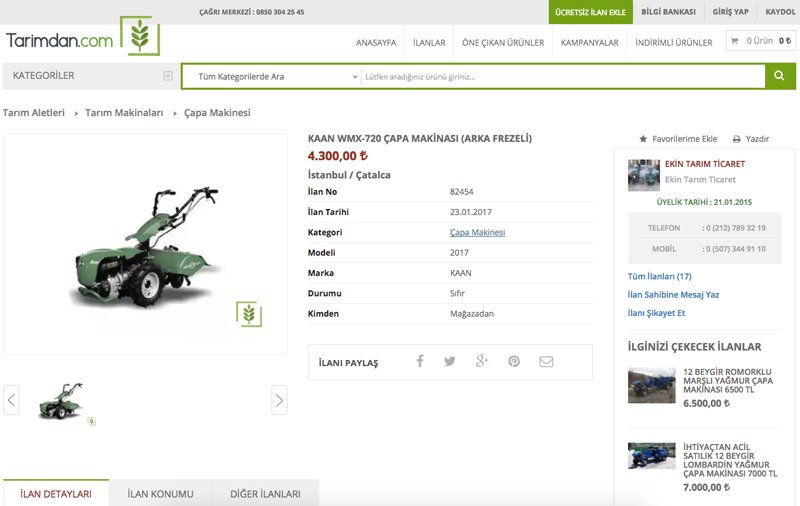
Task: Share listing on Facebook
Action: pos(420,361)
